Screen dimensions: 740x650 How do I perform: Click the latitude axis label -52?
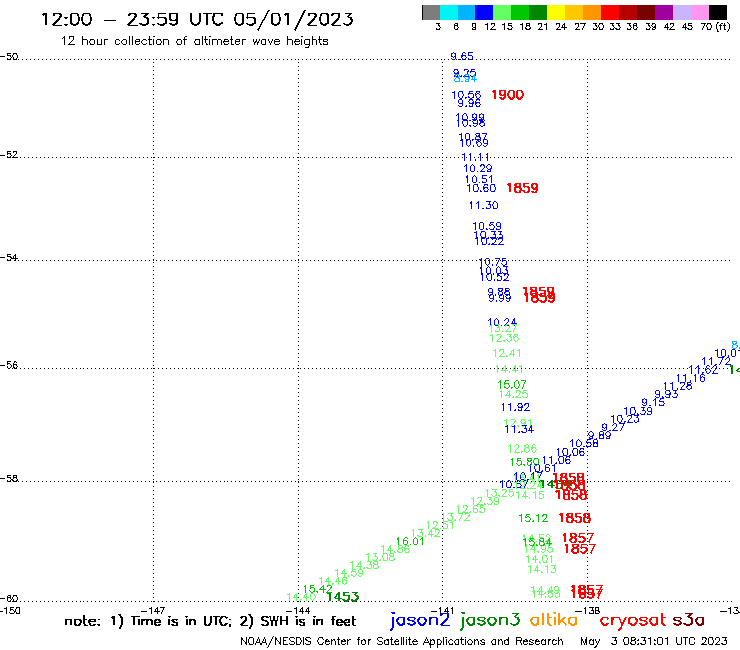[9, 155]
